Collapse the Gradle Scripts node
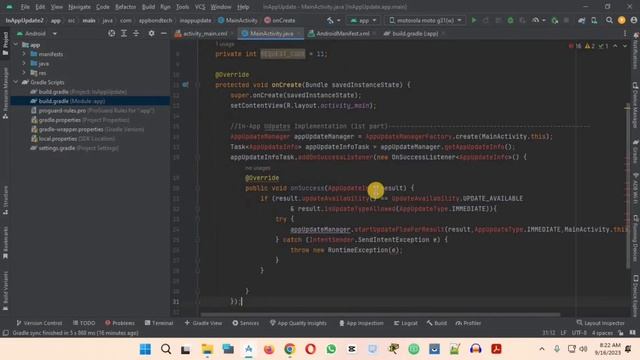This screenshot has width=640, height=360. pyautogui.click(x=16, y=82)
